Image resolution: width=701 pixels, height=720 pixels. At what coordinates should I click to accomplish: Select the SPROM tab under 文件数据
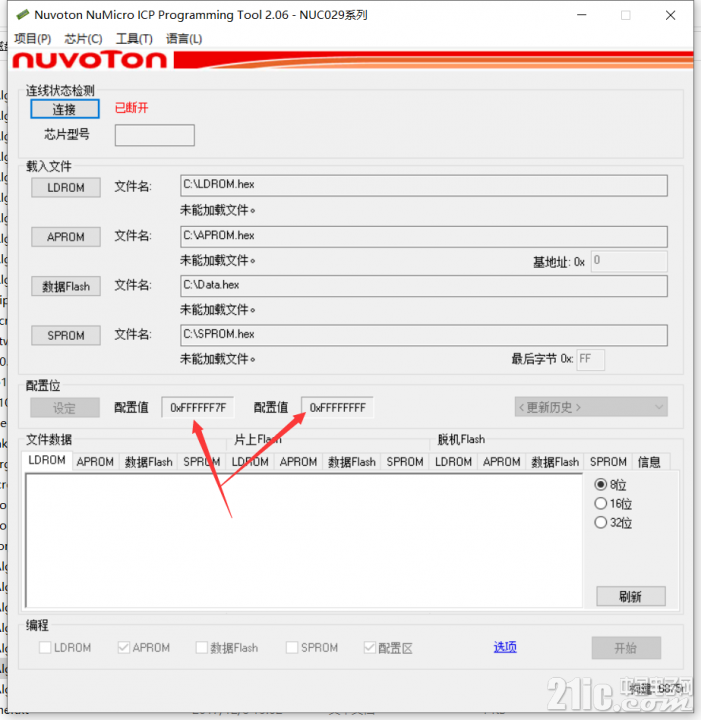pos(201,461)
